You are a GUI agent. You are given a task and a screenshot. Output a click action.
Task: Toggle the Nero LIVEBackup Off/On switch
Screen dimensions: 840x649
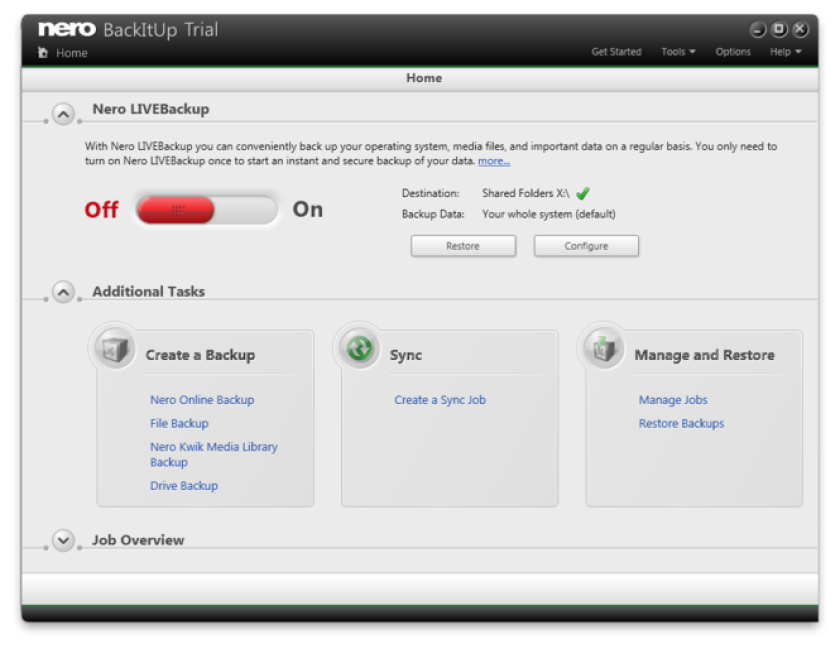pos(207,210)
